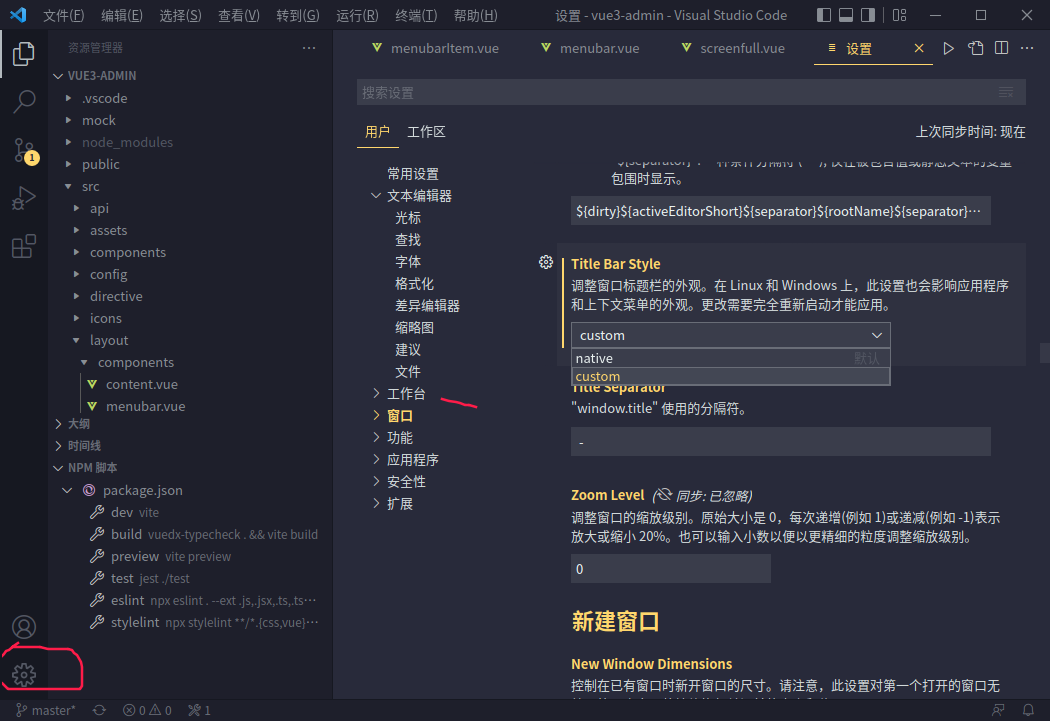Open editor more actions ellipsis

tap(1027, 48)
